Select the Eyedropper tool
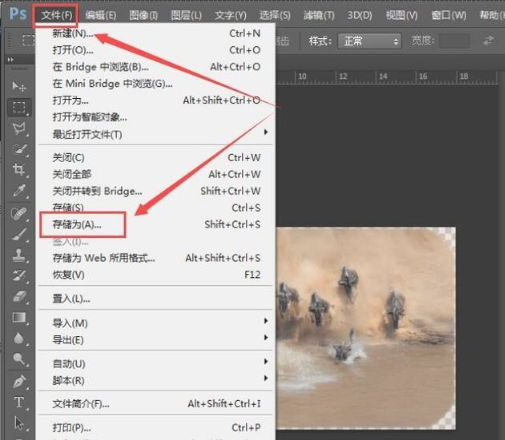Screen dimensions: 505x440 [x=19, y=190]
